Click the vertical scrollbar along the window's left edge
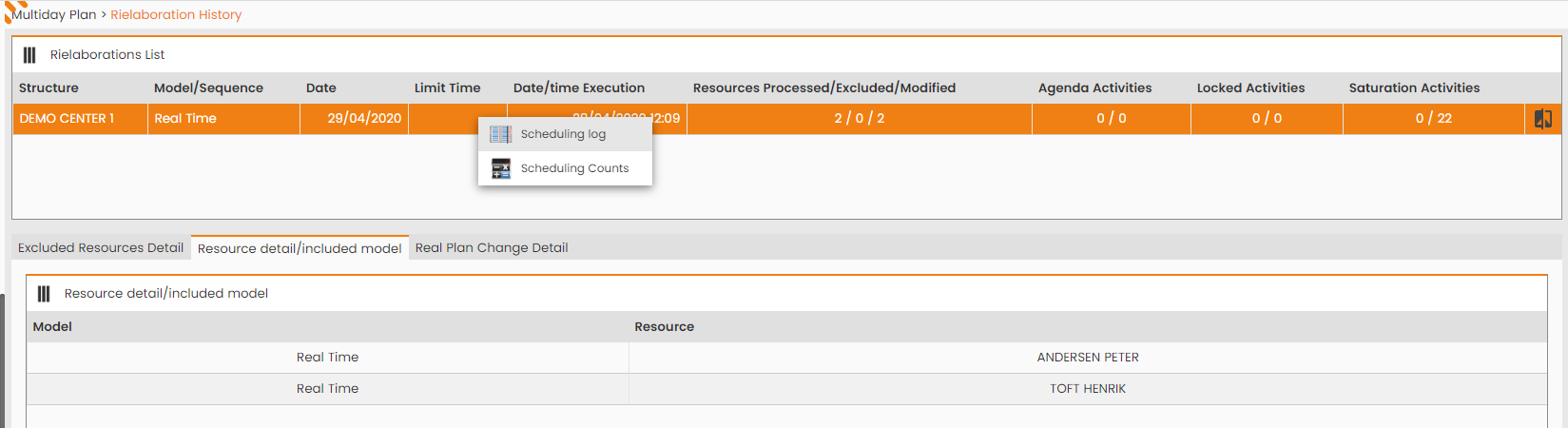Screen dimensions: 1568x428 tap(3, 360)
